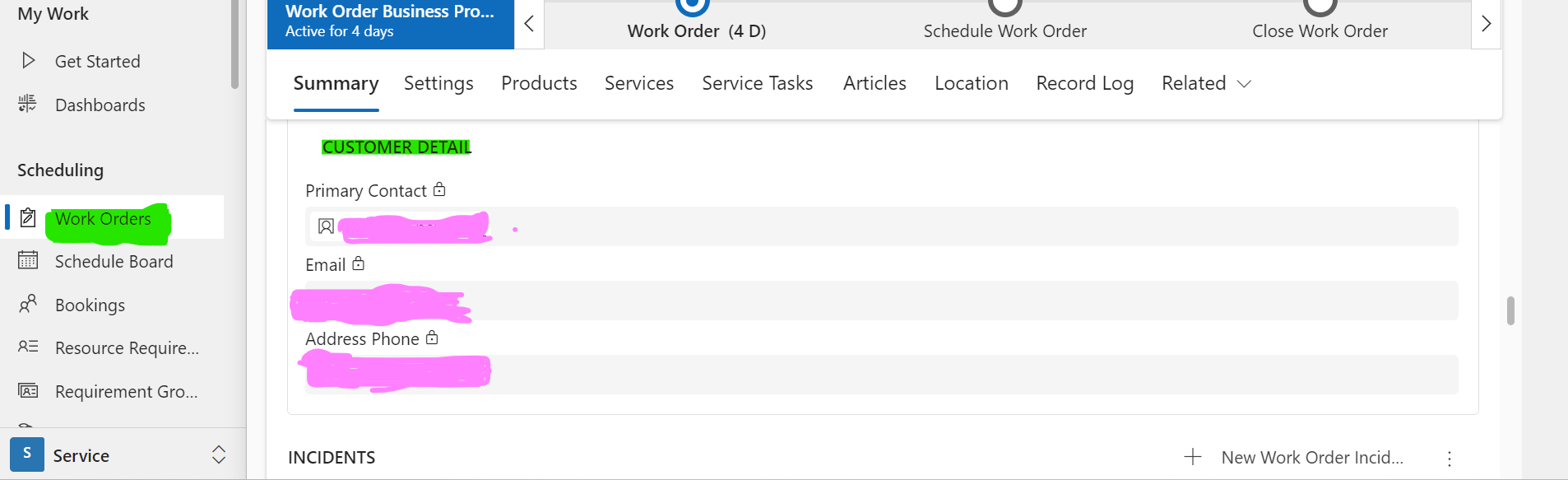
Task: Click the Get Started play icon
Action: point(29,61)
